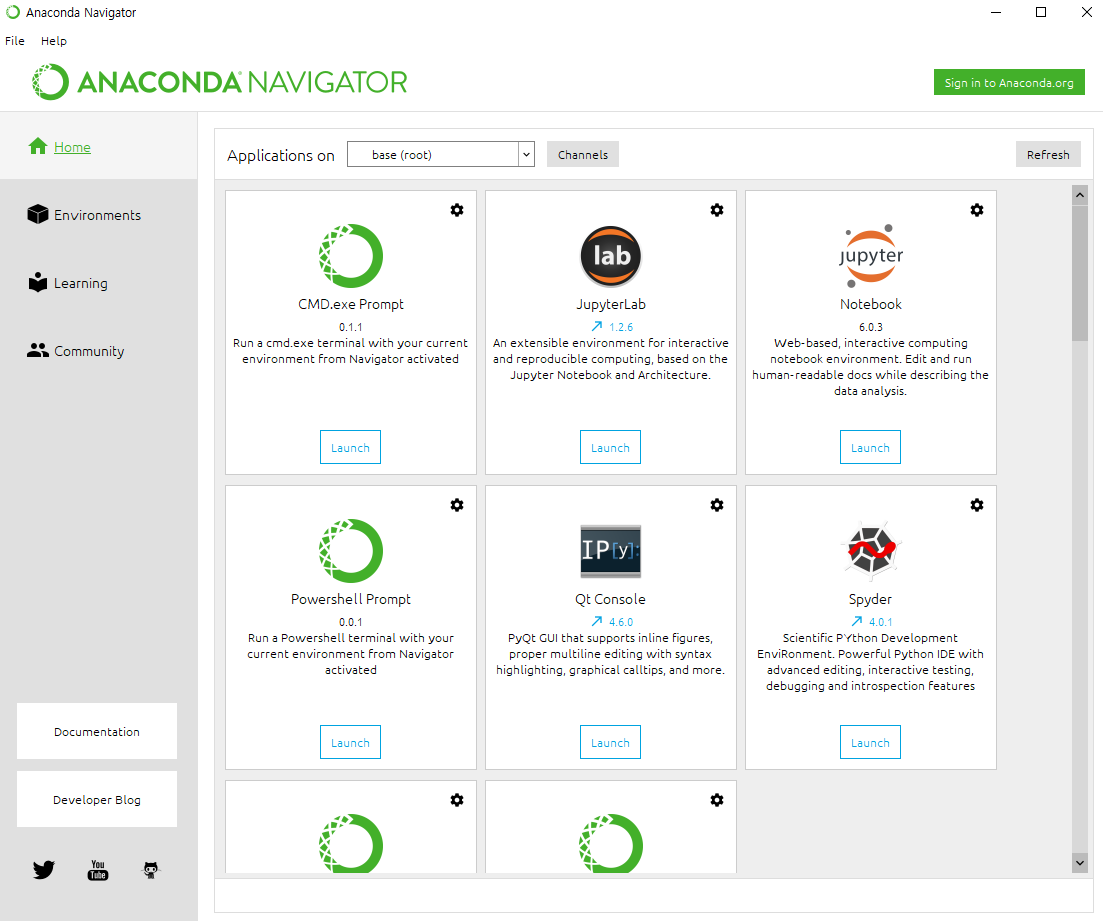Click the Applications on label

coord(281,155)
